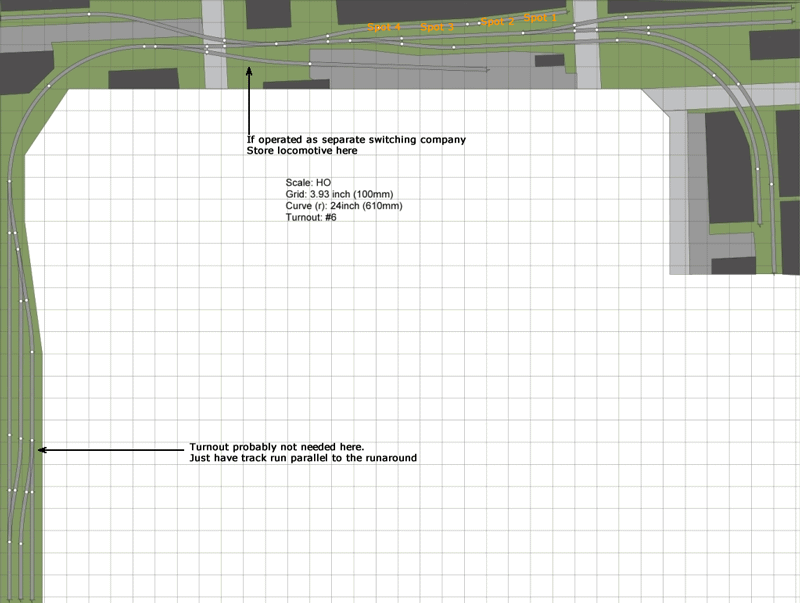
Task: Click 'Just have track run parallel' text line
Action: click(303, 458)
